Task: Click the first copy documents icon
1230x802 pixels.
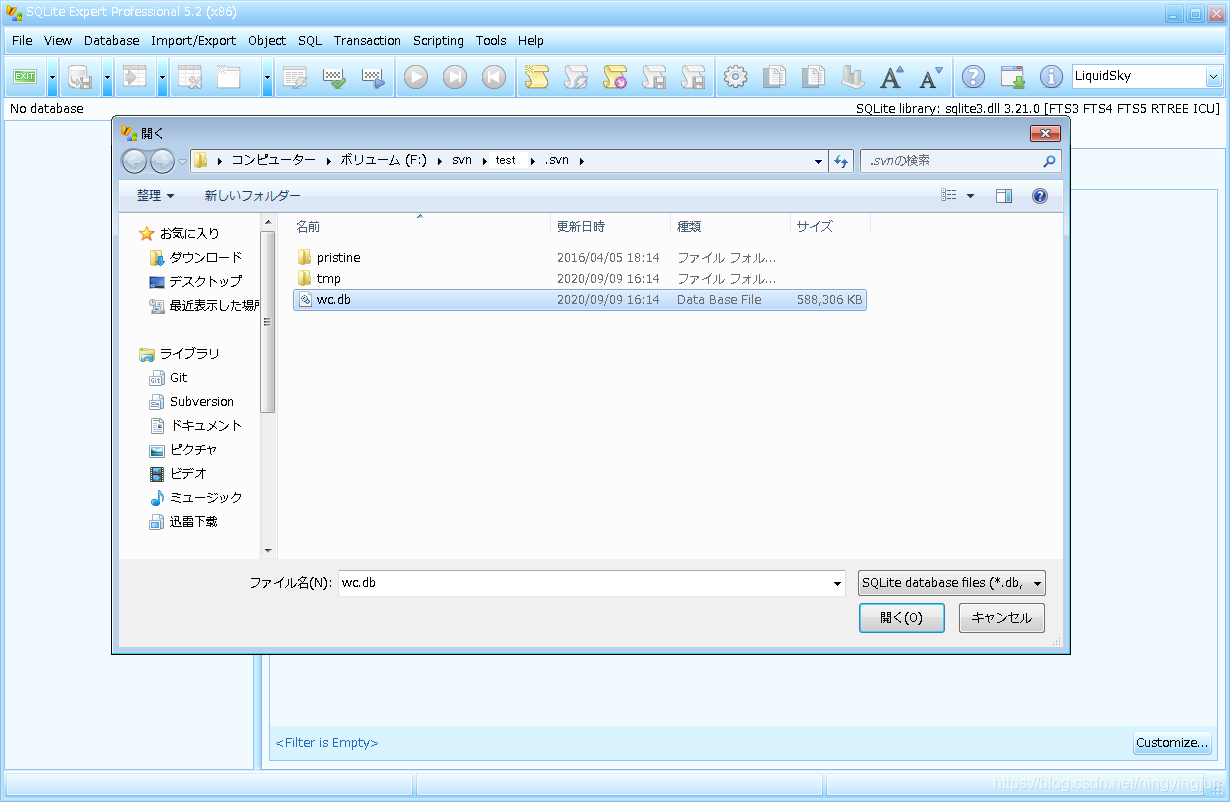Action: coord(775,77)
